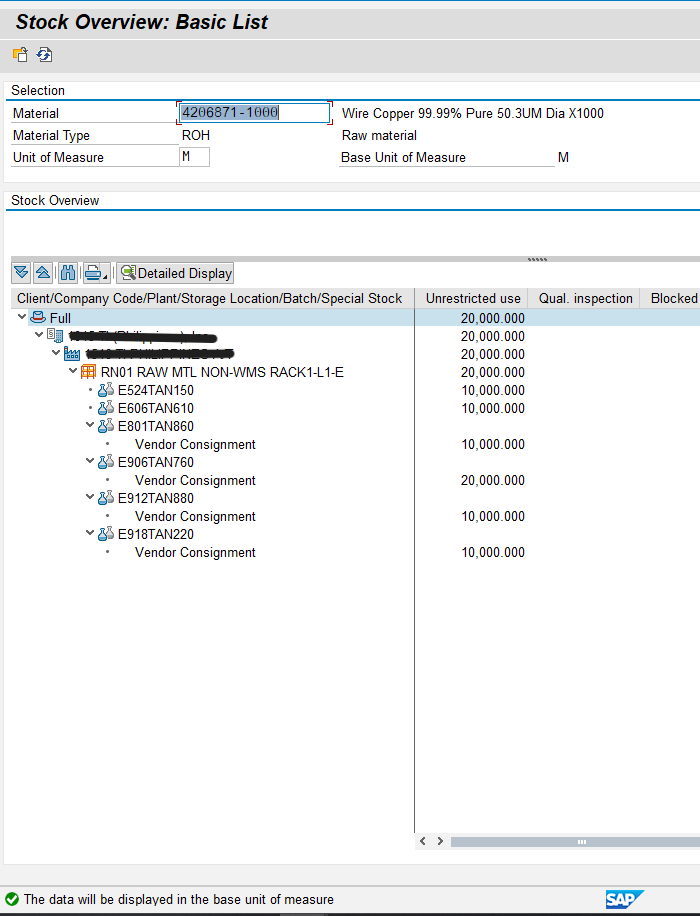700x916 pixels.
Task: Click the company code building icon
Action: pyautogui.click(x=55, y=335)
